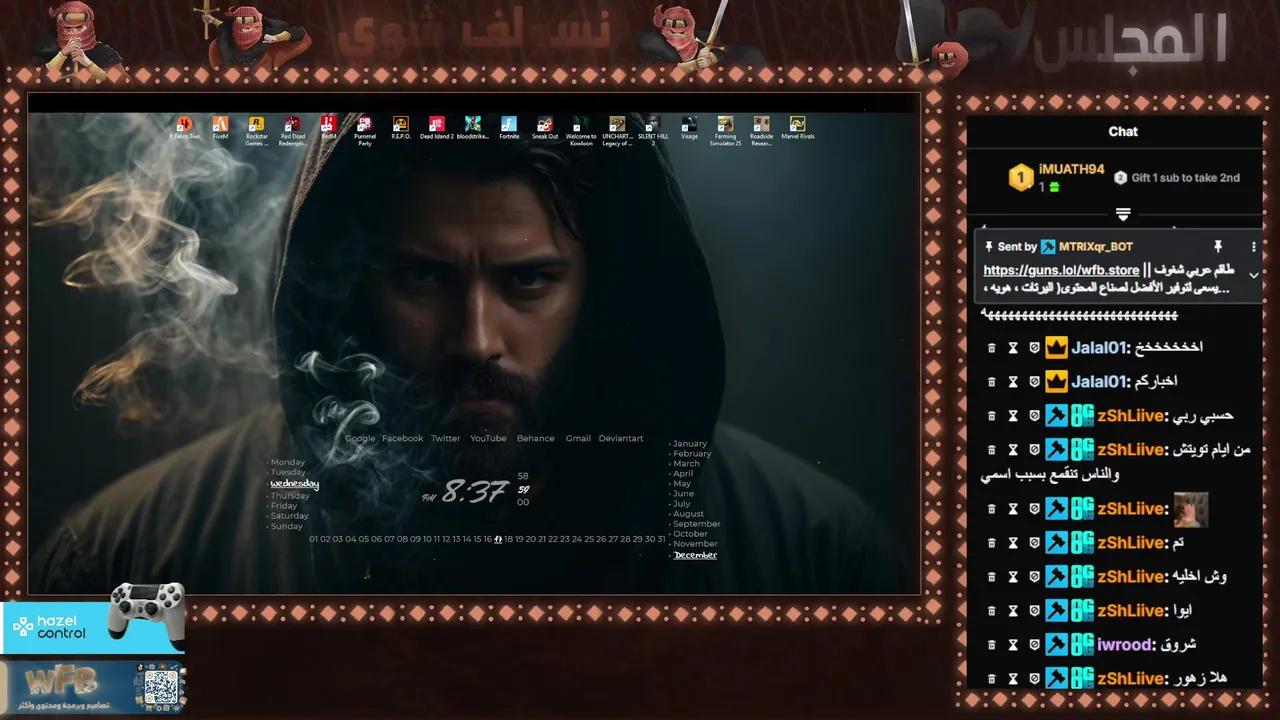Delete zShLiive's تم message
Screen dimensions: 1280x720
coord(991,543)
